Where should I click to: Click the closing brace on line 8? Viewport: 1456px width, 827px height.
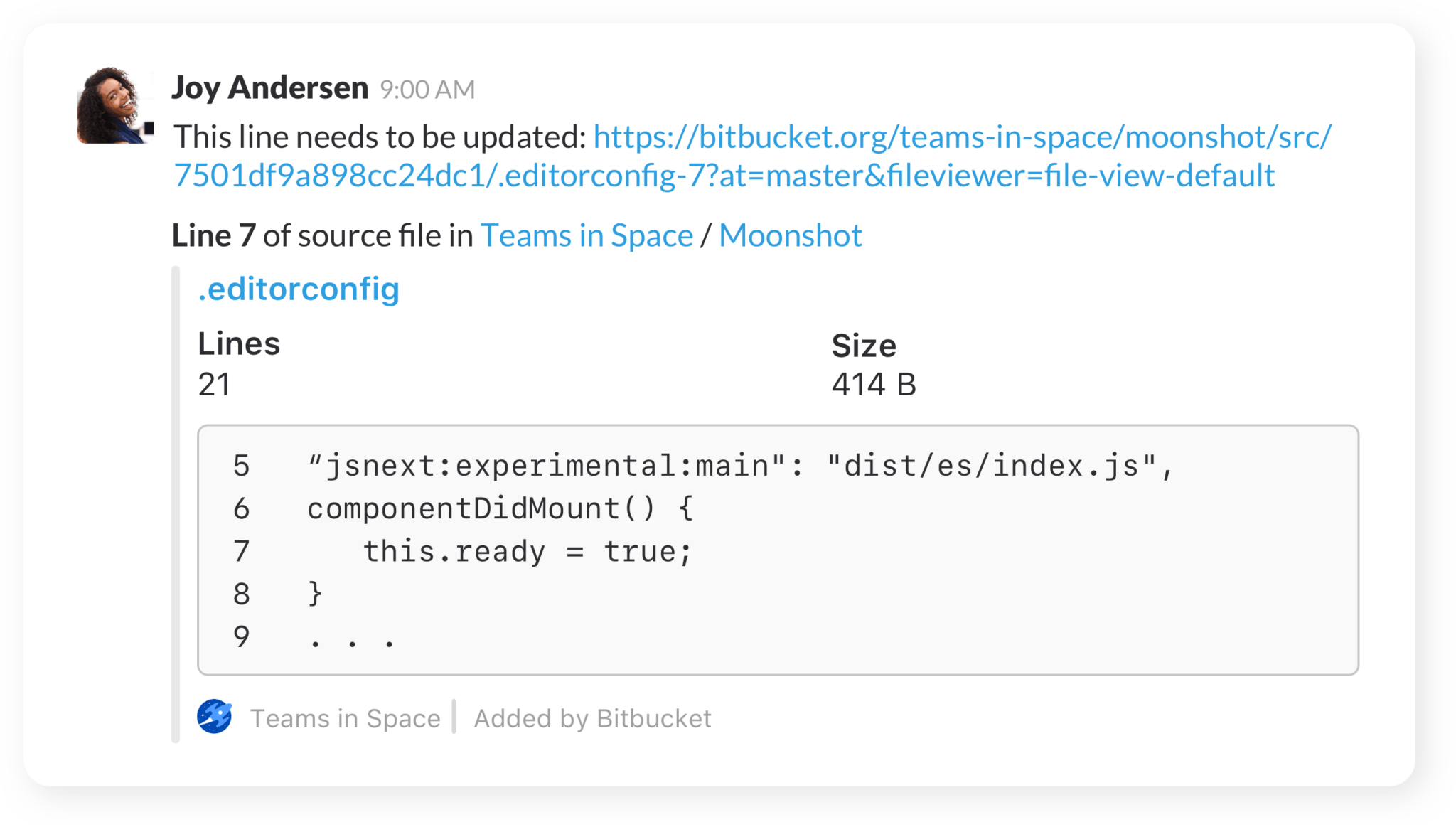tap(316, 593)
